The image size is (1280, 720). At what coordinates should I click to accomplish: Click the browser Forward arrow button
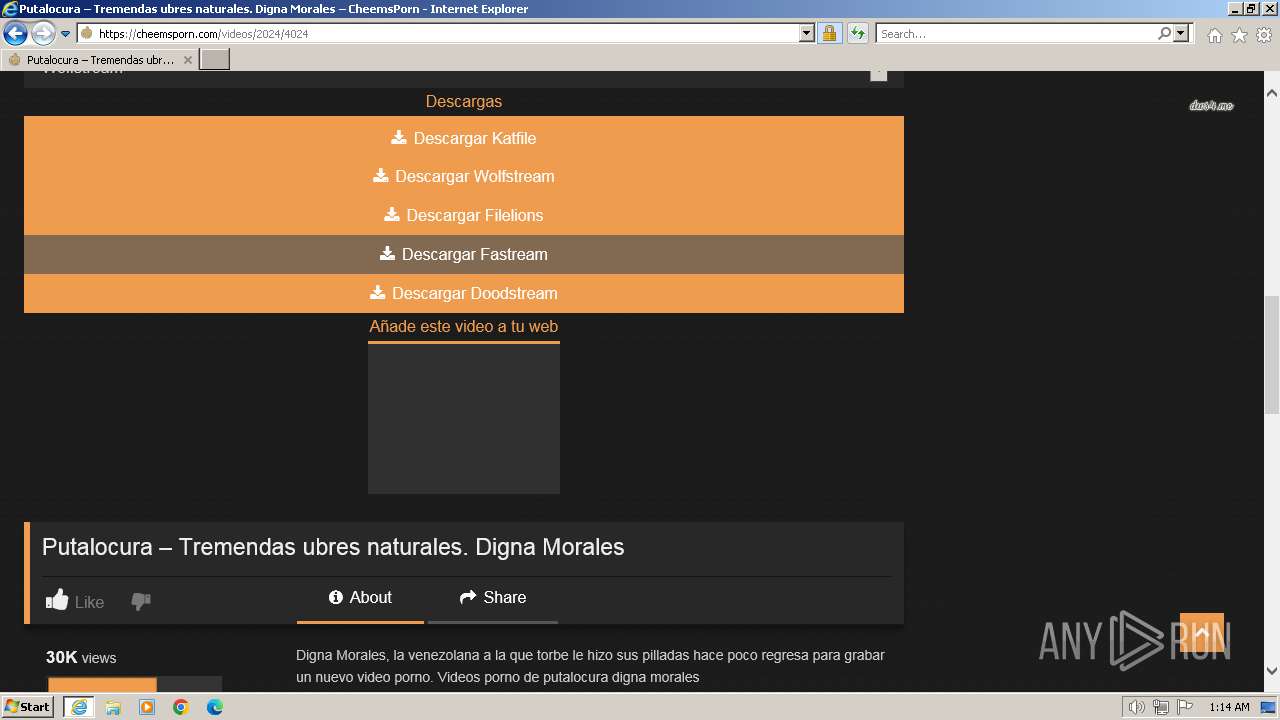click(x=43, y=34)
